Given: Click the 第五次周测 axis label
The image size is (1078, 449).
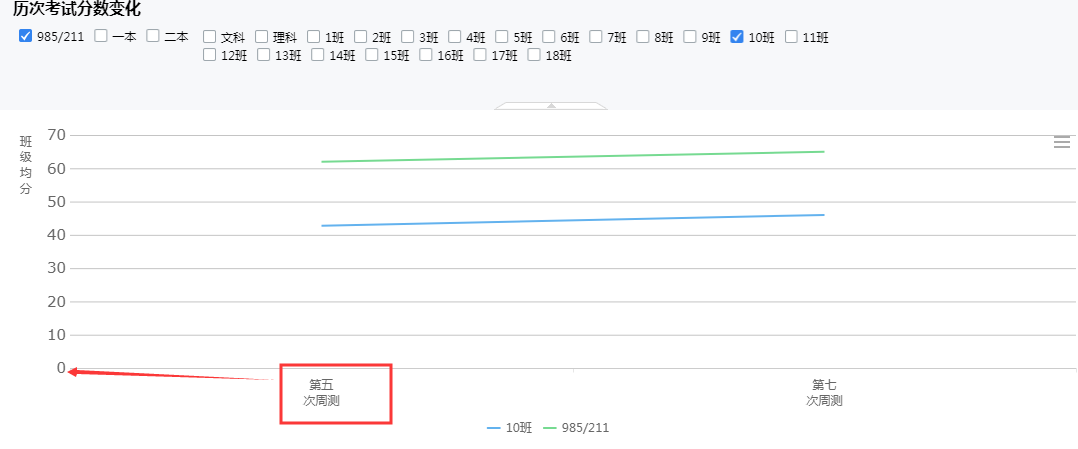Looking at the screenshot, I should (x=321, y=393).
